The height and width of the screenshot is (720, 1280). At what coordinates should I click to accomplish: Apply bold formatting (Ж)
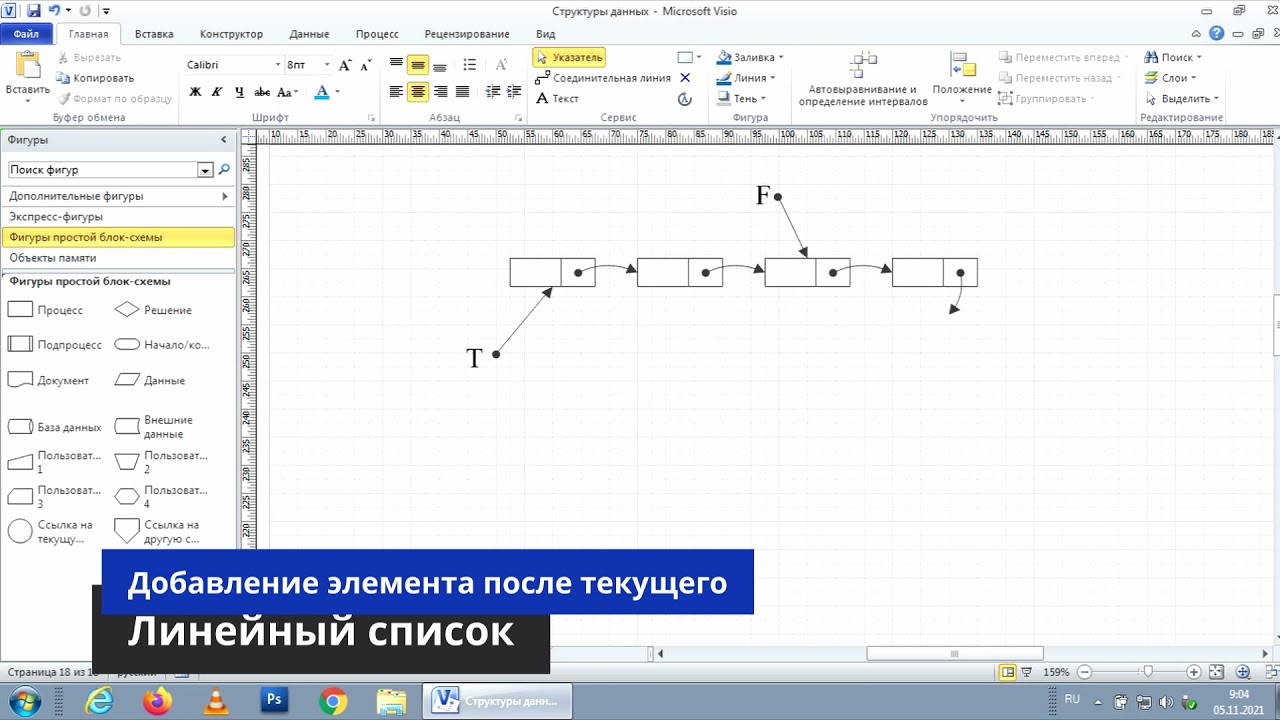pos(195,92)
